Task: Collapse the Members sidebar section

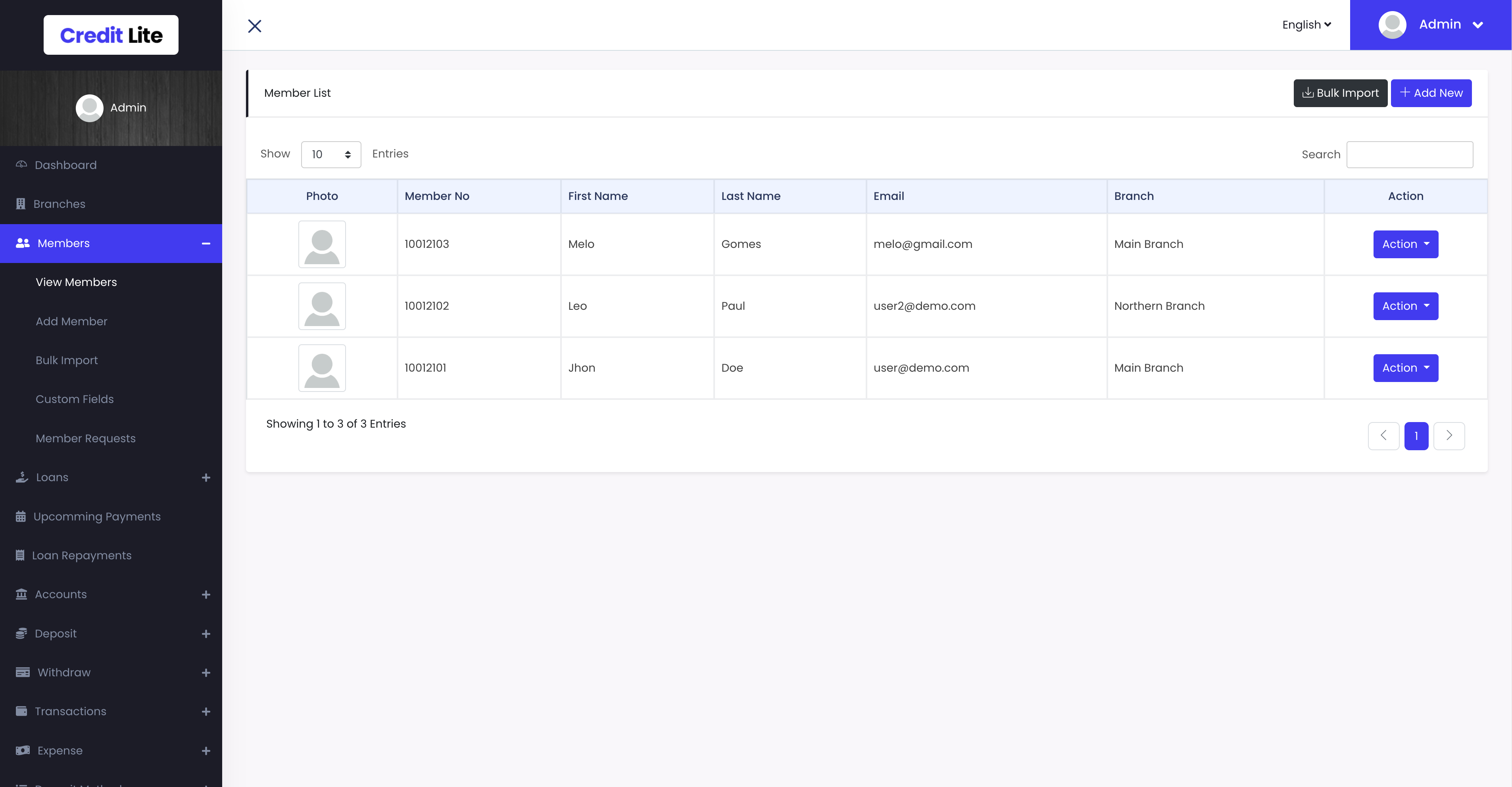Action: [x=206, y=243]
